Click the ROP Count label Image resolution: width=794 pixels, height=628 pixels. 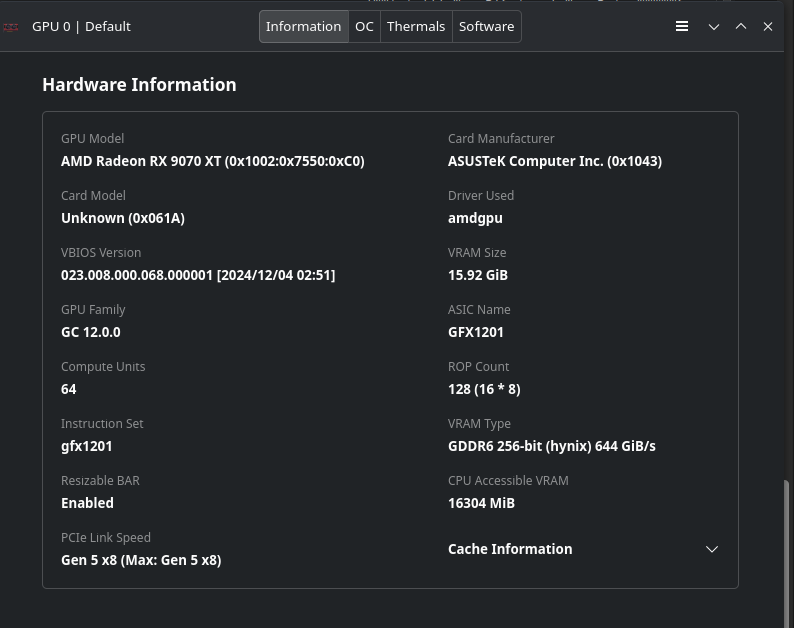[479, 367]
